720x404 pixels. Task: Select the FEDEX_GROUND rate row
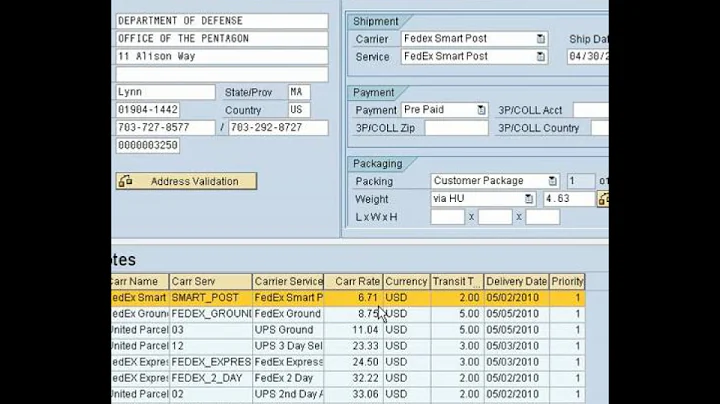pos(348,314)
